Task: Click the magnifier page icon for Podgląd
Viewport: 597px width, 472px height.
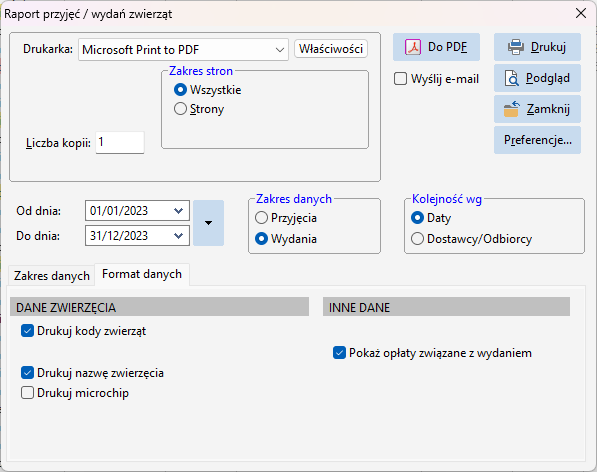Action: pyautogui.click(x=512, y=78)
